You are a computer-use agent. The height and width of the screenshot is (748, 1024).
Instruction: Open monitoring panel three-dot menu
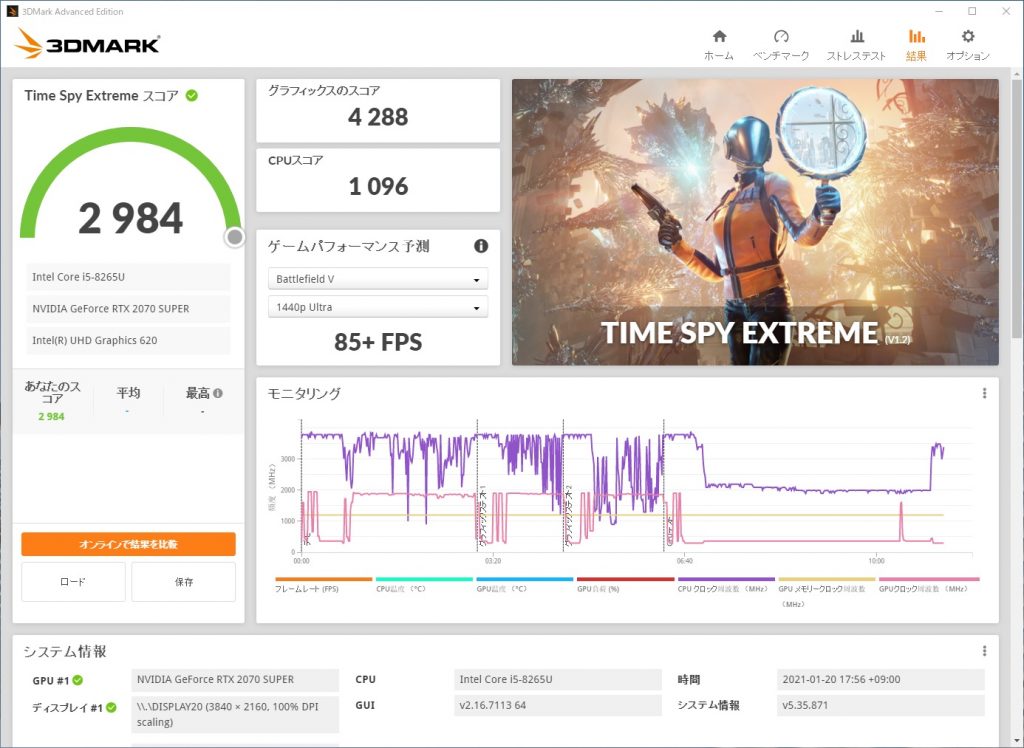(x=984, y=393)
